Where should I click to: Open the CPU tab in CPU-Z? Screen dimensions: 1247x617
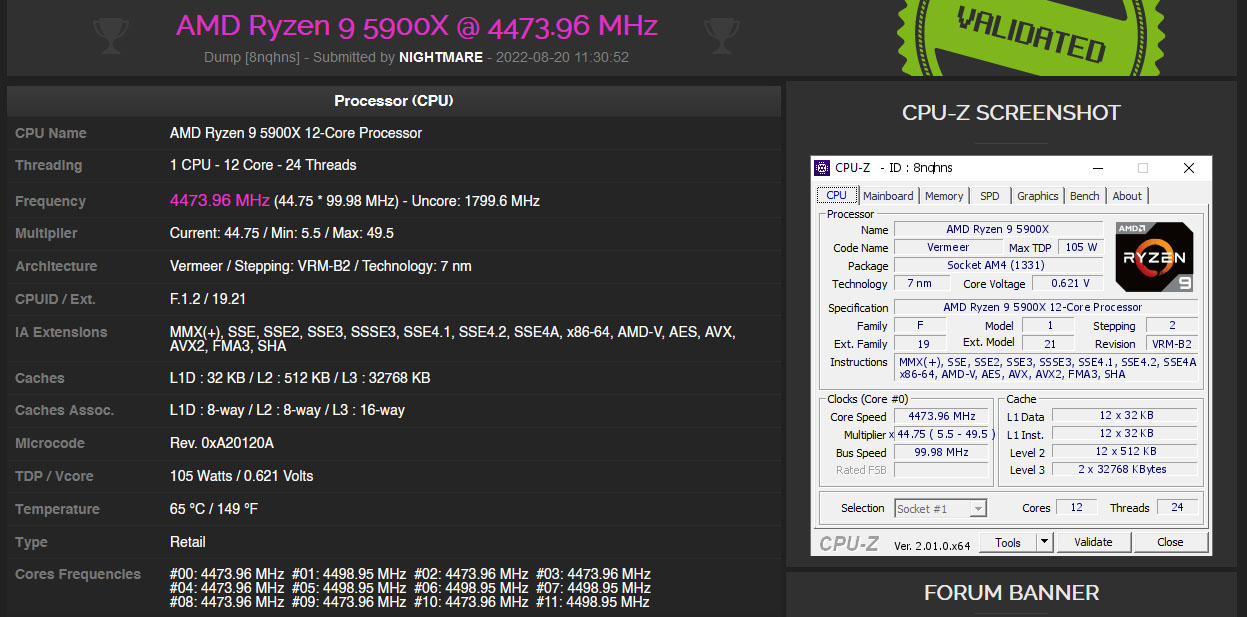tap(836, 196)
